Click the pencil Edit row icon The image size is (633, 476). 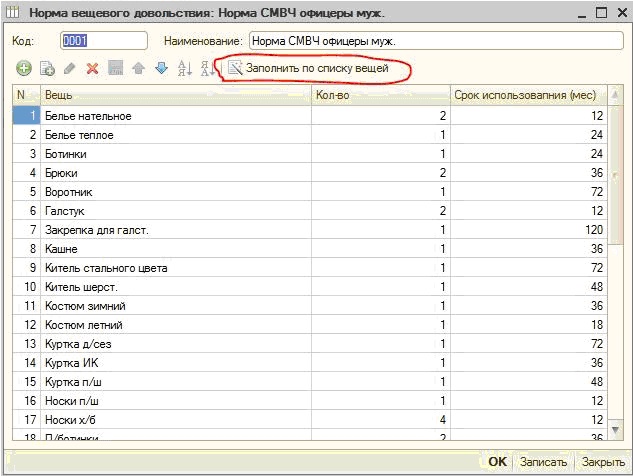click(x=70, y=68)
